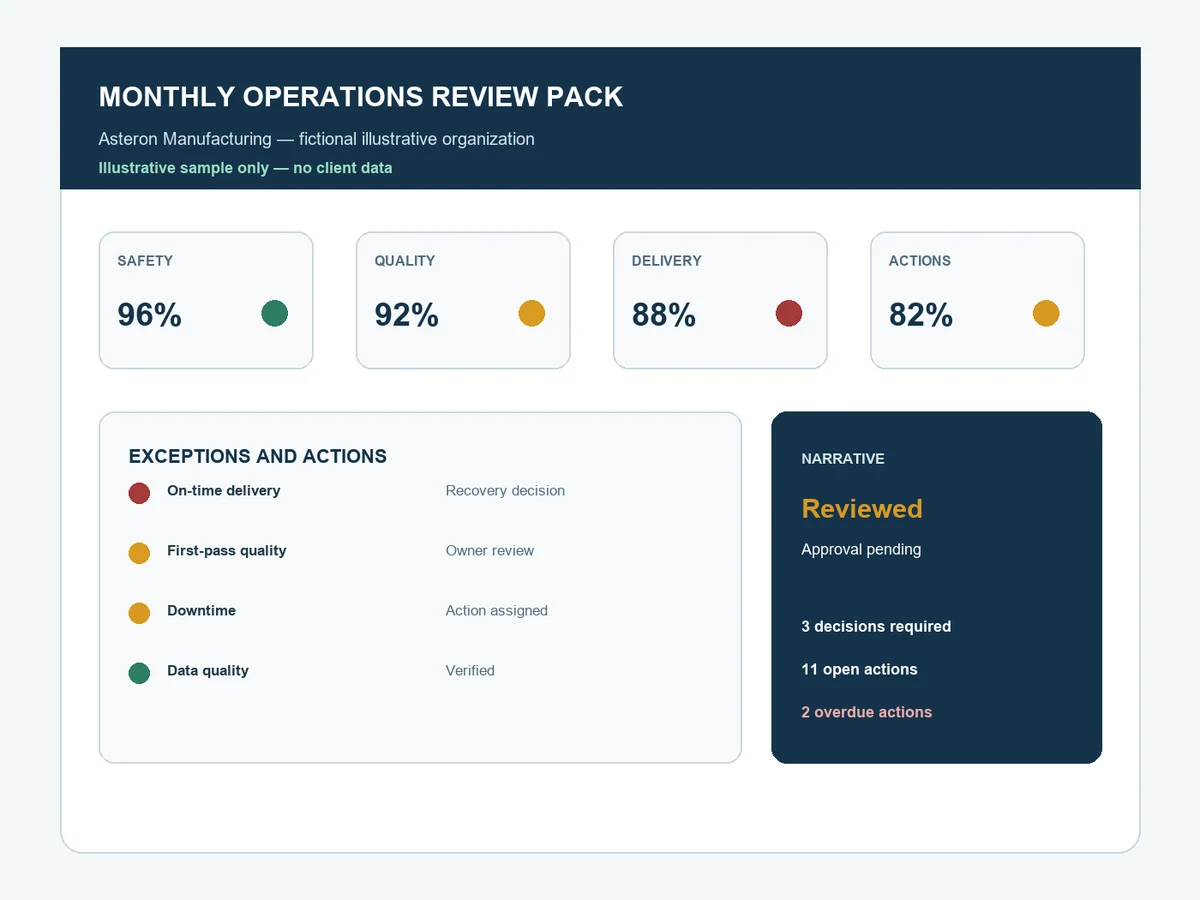
Task: Click the red status dot on Delivery card
Action: (x=789, y=313)
